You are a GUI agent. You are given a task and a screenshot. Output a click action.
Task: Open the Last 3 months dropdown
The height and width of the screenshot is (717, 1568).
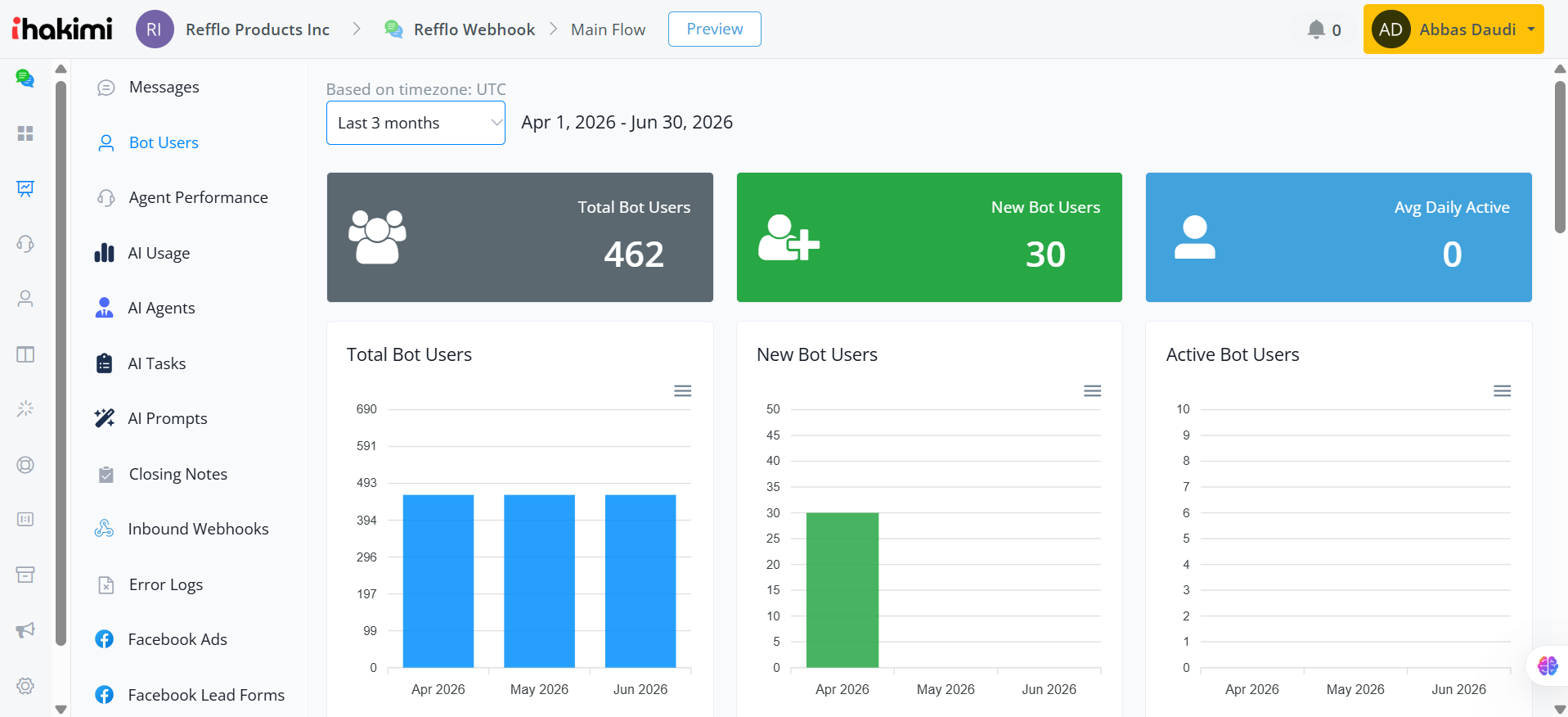pos(416,123)
